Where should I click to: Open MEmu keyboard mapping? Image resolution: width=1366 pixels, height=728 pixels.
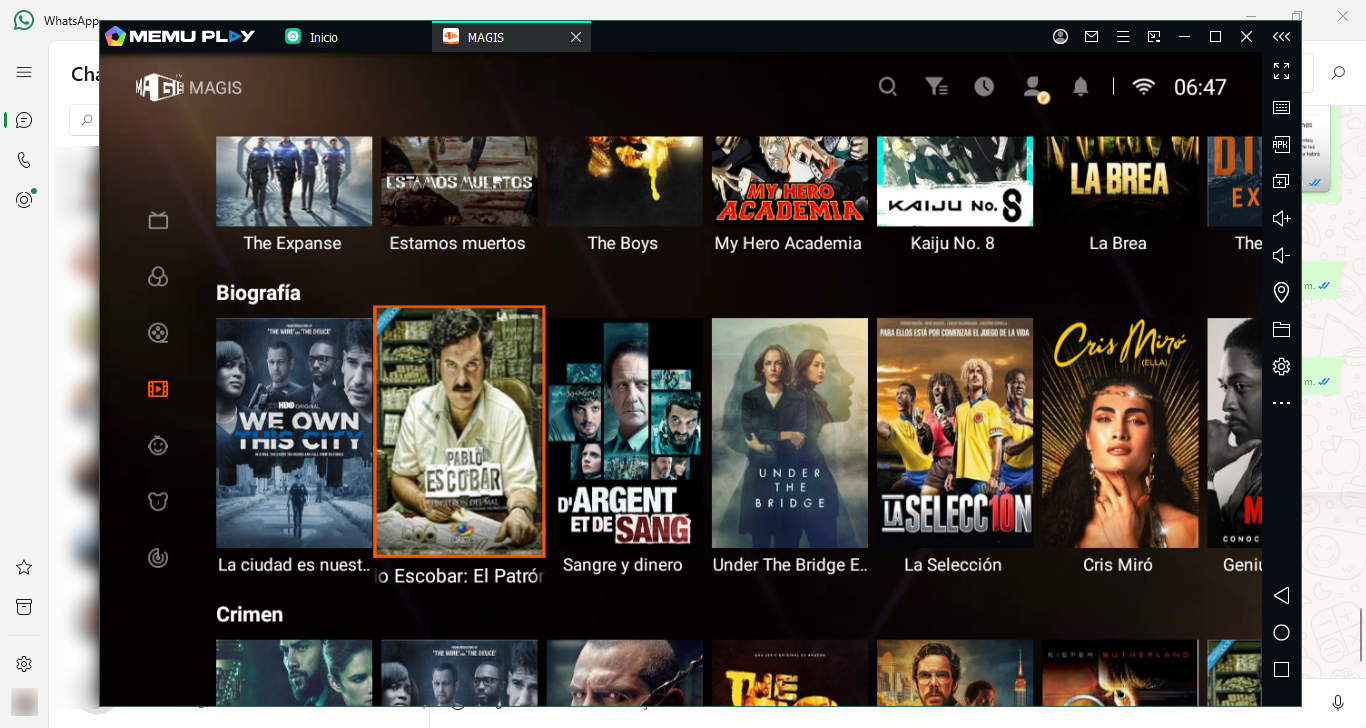[1281, 108]
